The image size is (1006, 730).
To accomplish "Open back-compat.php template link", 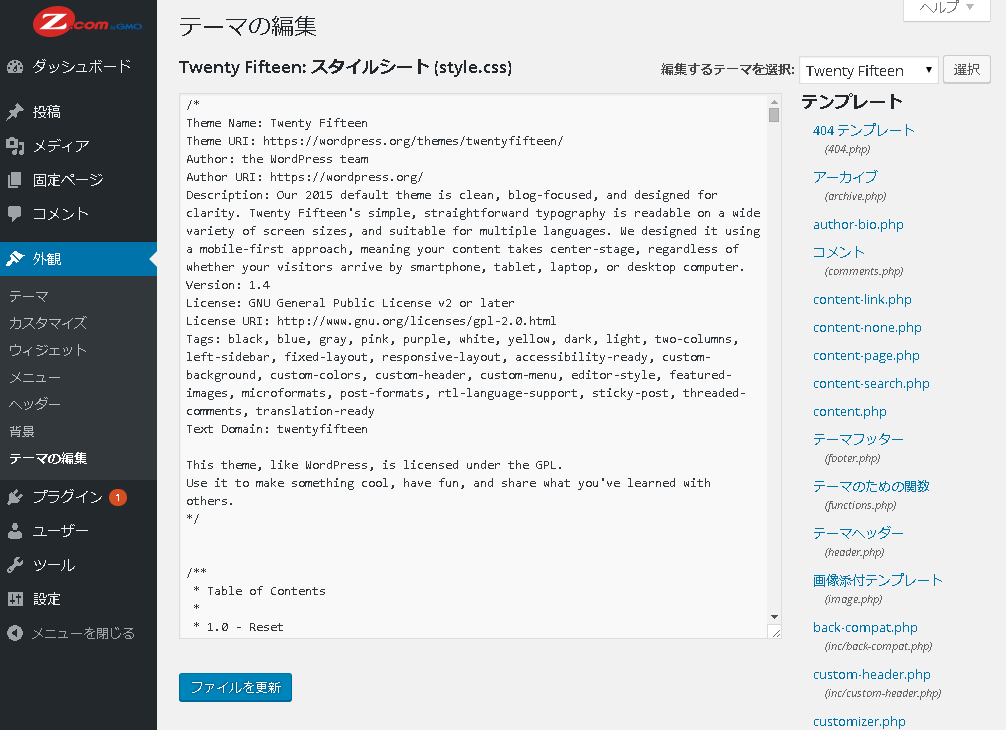I will [865, 628].
